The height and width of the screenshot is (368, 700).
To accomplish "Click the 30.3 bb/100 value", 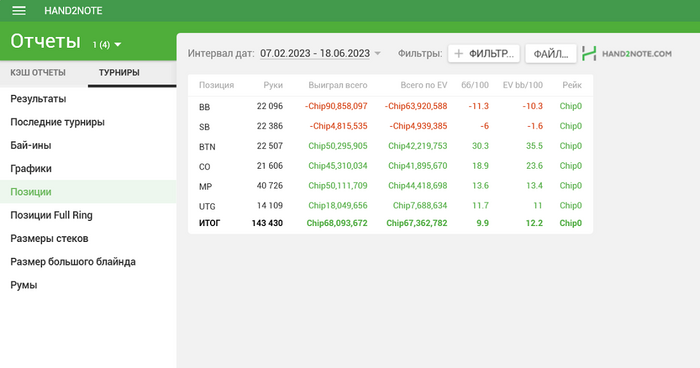I will pos(480,146).
